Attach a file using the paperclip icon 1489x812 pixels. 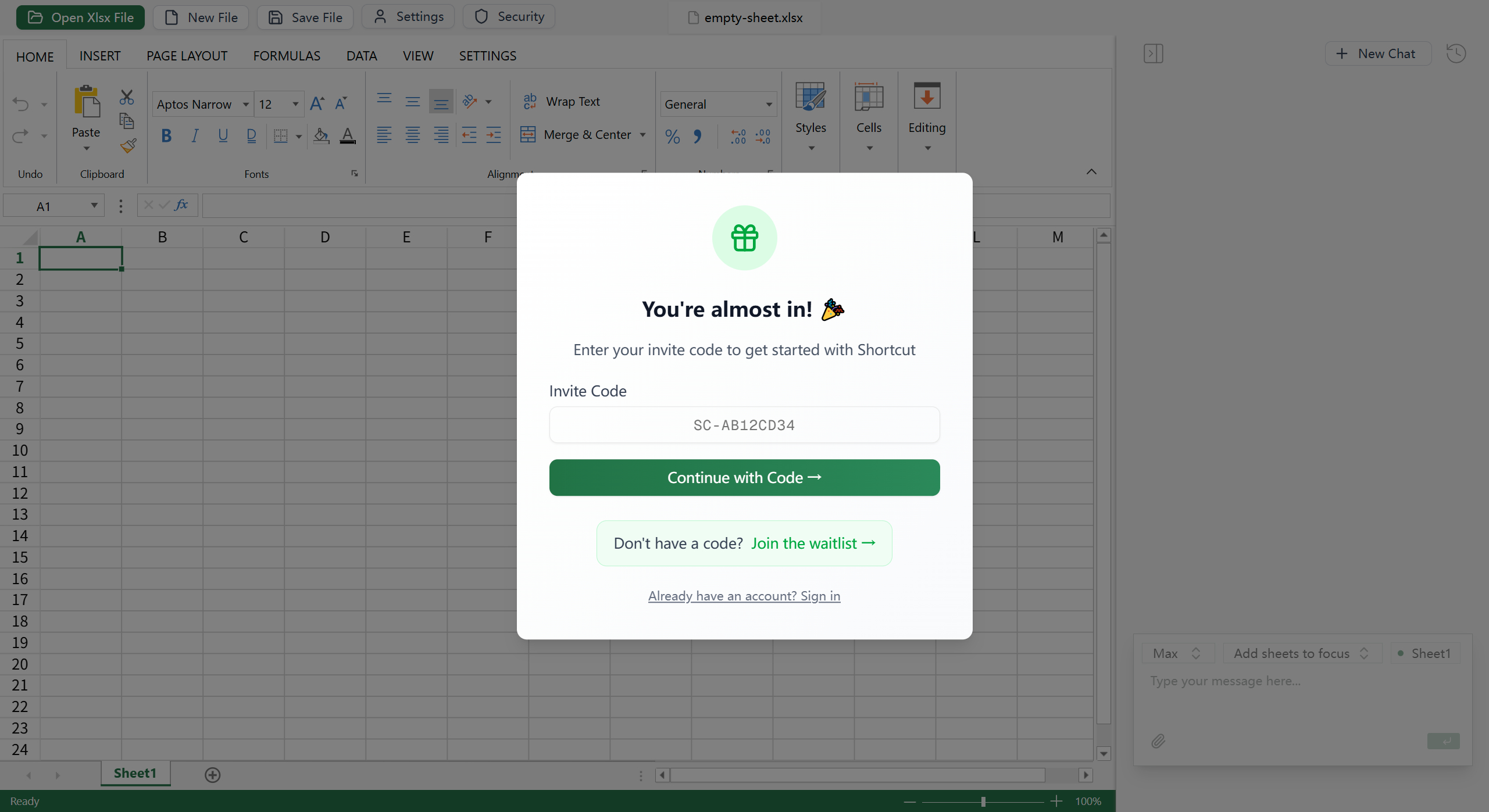1158,741
